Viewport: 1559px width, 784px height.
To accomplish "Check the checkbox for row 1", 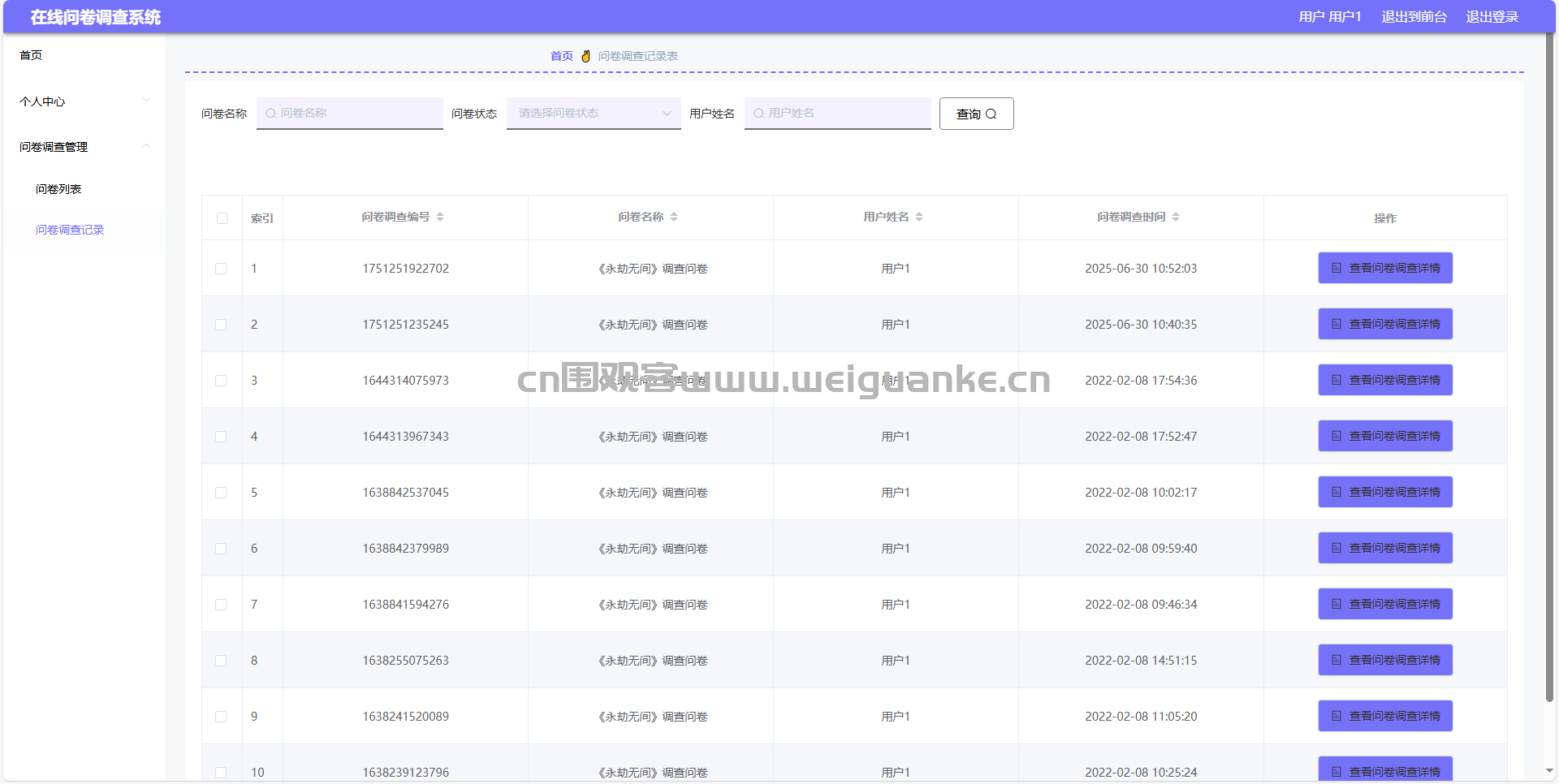I will point(221,269).
